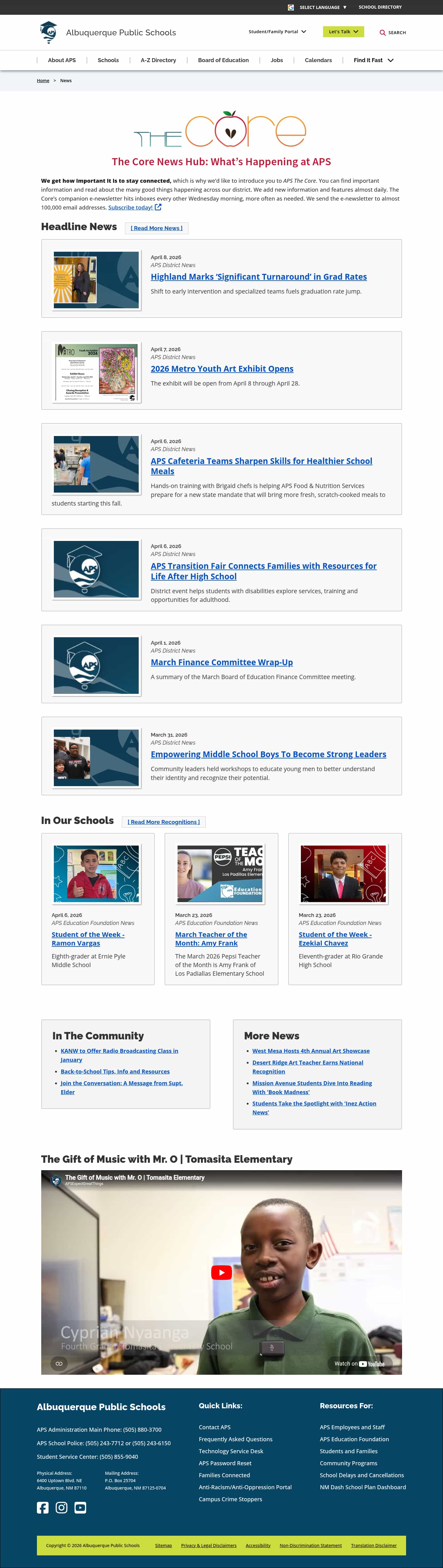Open Student of the Week Ramon Vargas

pos(88,938)
